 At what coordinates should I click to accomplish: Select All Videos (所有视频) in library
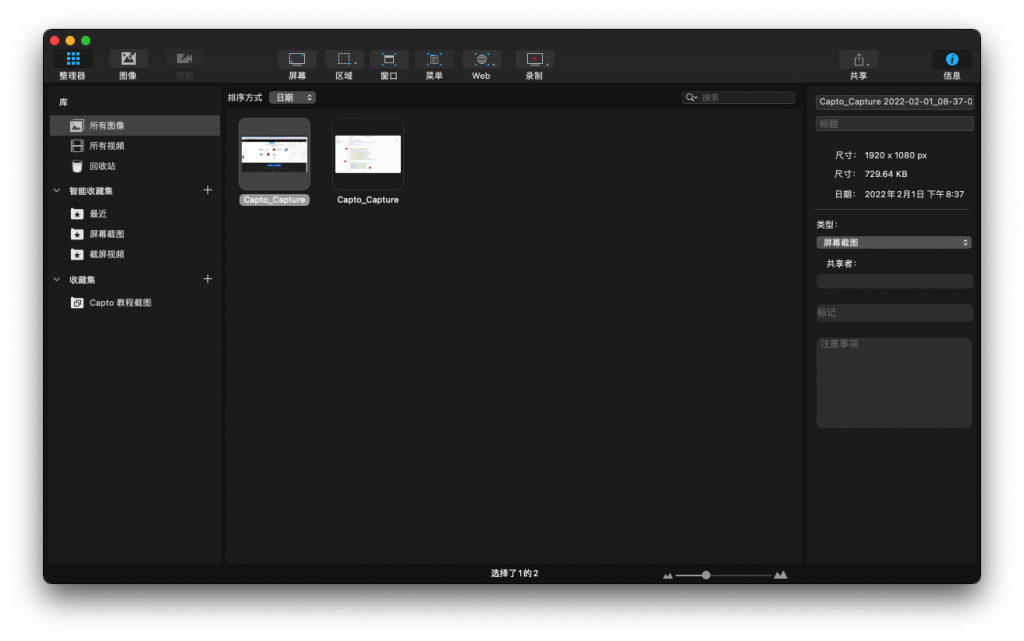pos(106,146)
